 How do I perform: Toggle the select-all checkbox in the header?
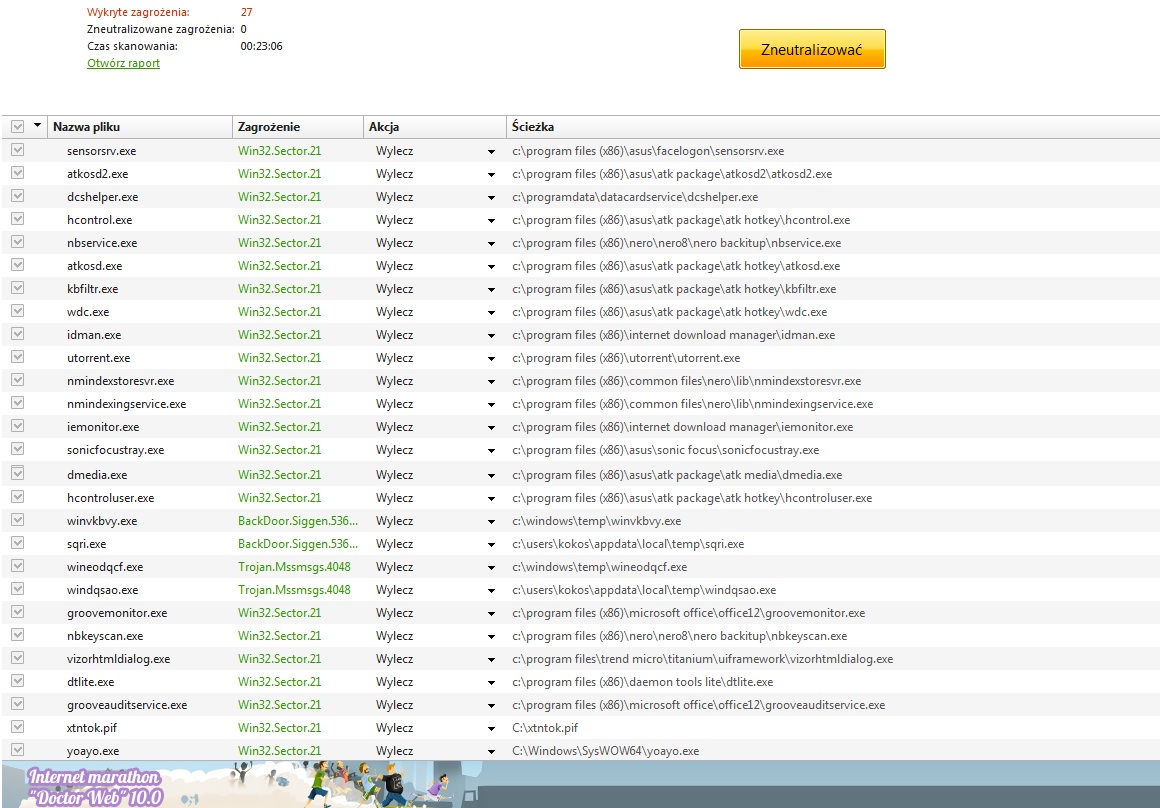point(18,127)
